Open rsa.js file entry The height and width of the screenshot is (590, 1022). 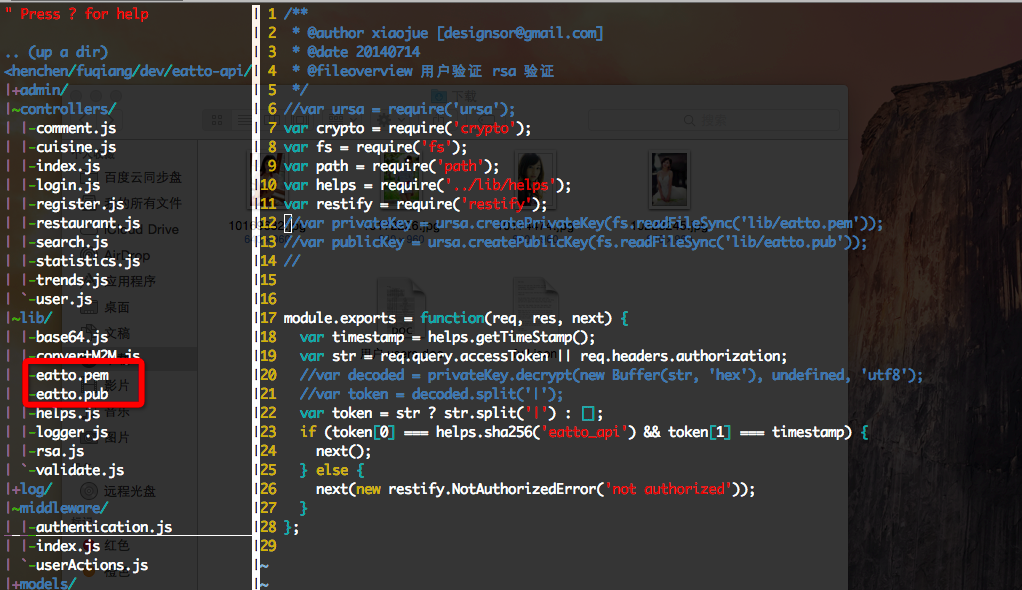(60, 450)
